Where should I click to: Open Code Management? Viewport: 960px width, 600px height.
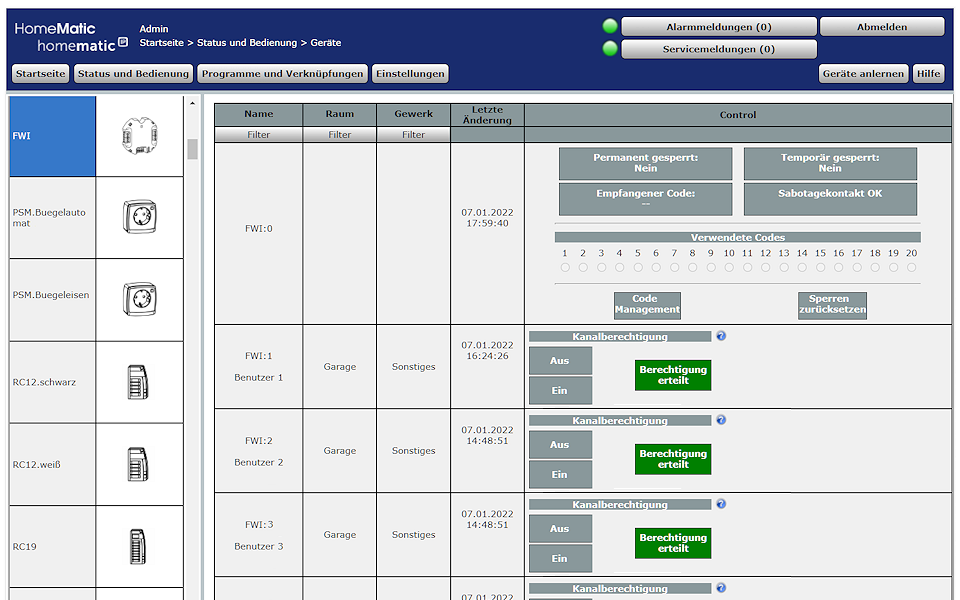646,305
